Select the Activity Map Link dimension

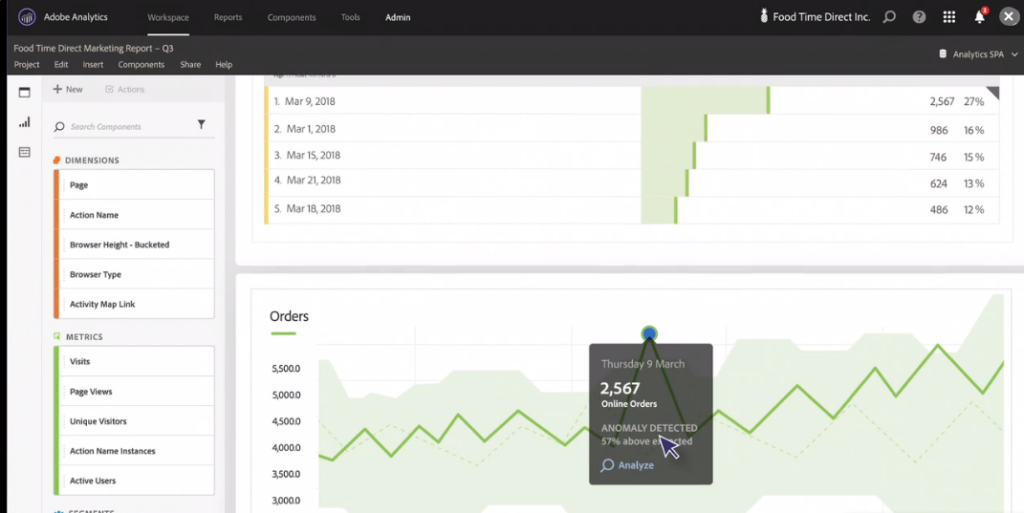[x=134, y=304]
